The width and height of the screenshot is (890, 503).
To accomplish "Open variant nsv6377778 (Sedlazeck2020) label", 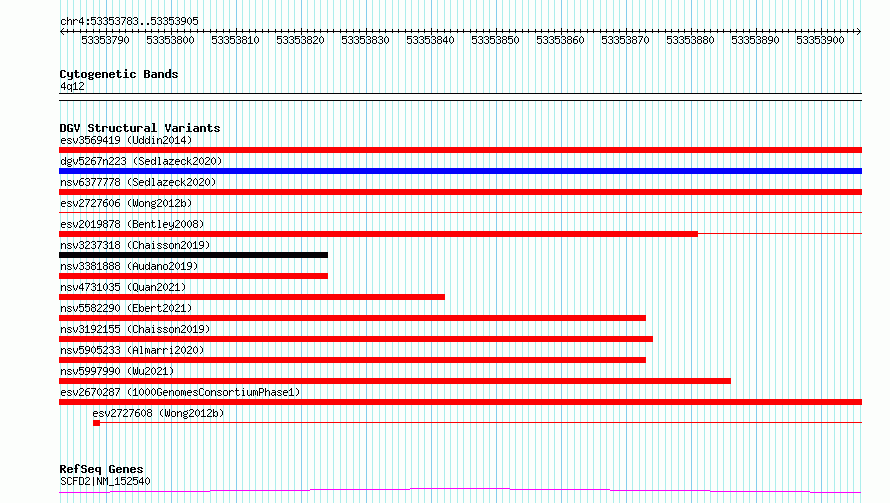I will click(x=138, y=182).
